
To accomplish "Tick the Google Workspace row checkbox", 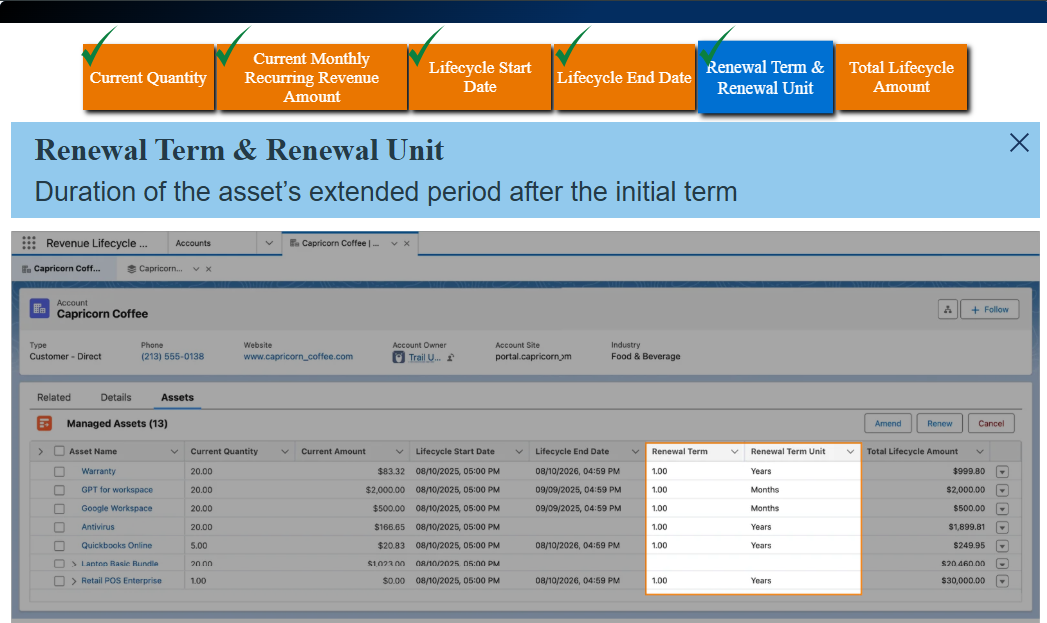I will coord(59,509).
